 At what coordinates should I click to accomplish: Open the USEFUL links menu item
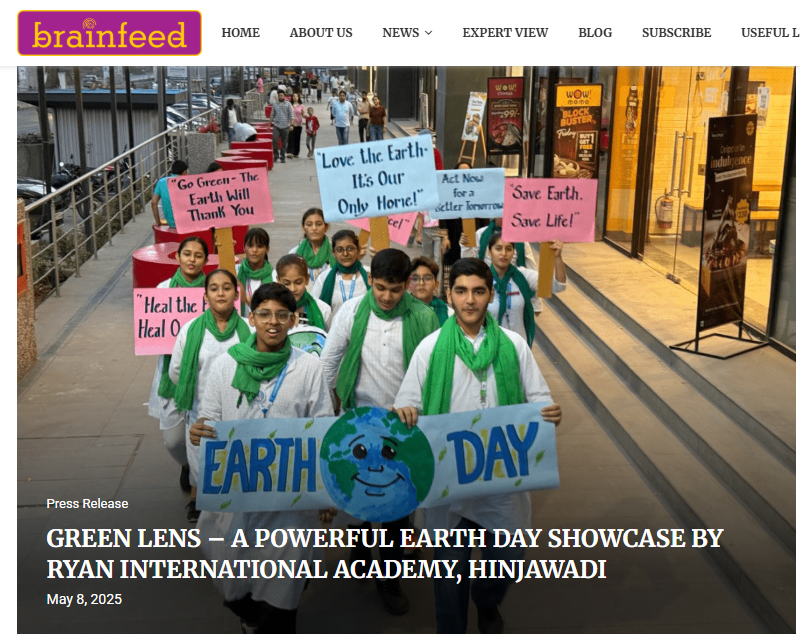pos(770,33)
